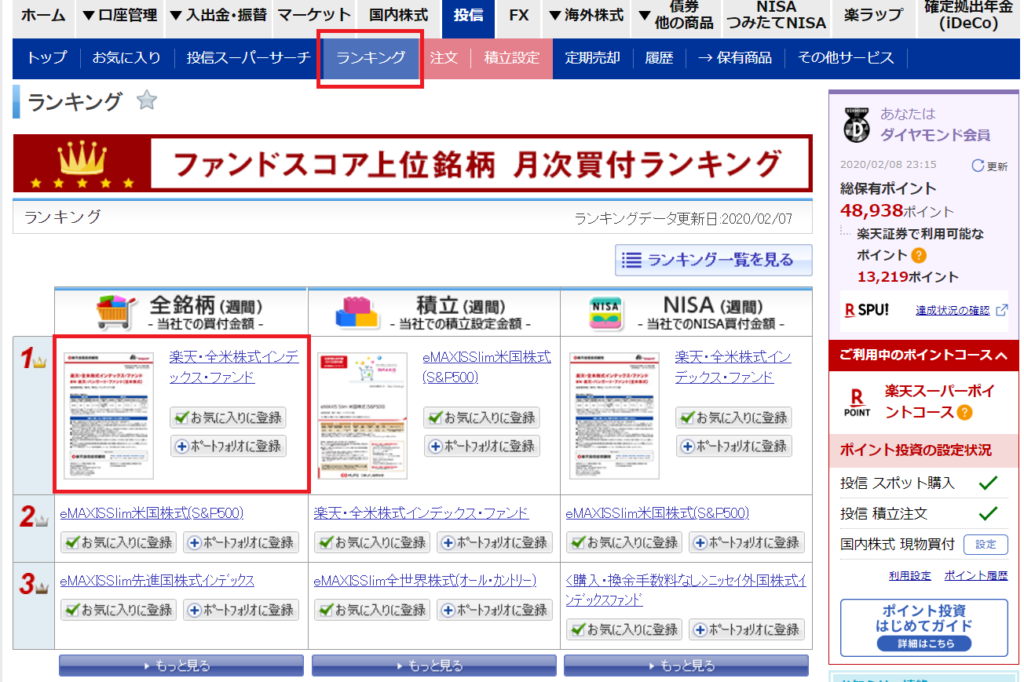Add 積立 rank 3 fund to お気に入り

372,609
